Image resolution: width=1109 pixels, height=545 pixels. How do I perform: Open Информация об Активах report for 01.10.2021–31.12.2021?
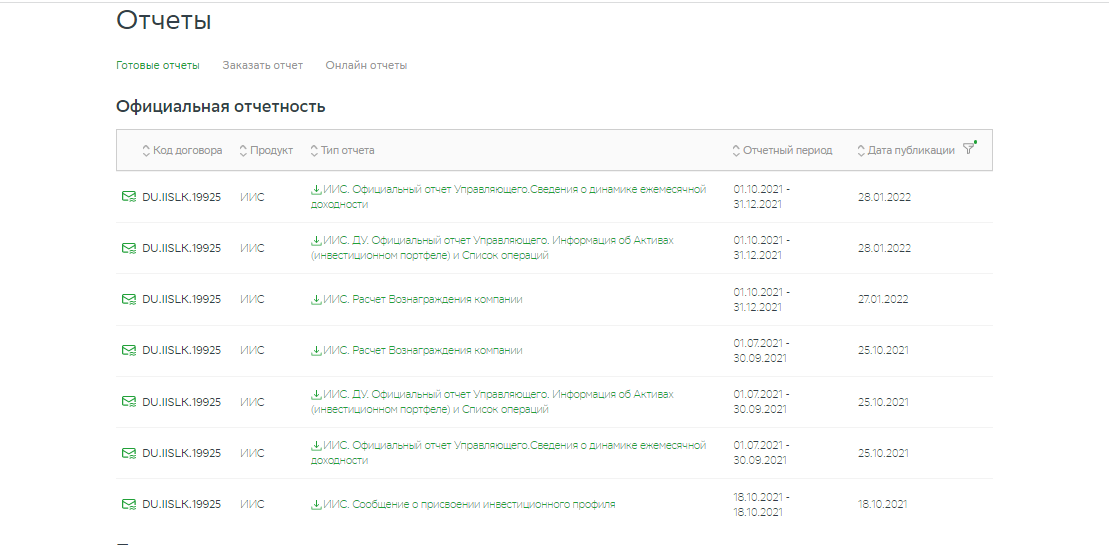[492, 248]
